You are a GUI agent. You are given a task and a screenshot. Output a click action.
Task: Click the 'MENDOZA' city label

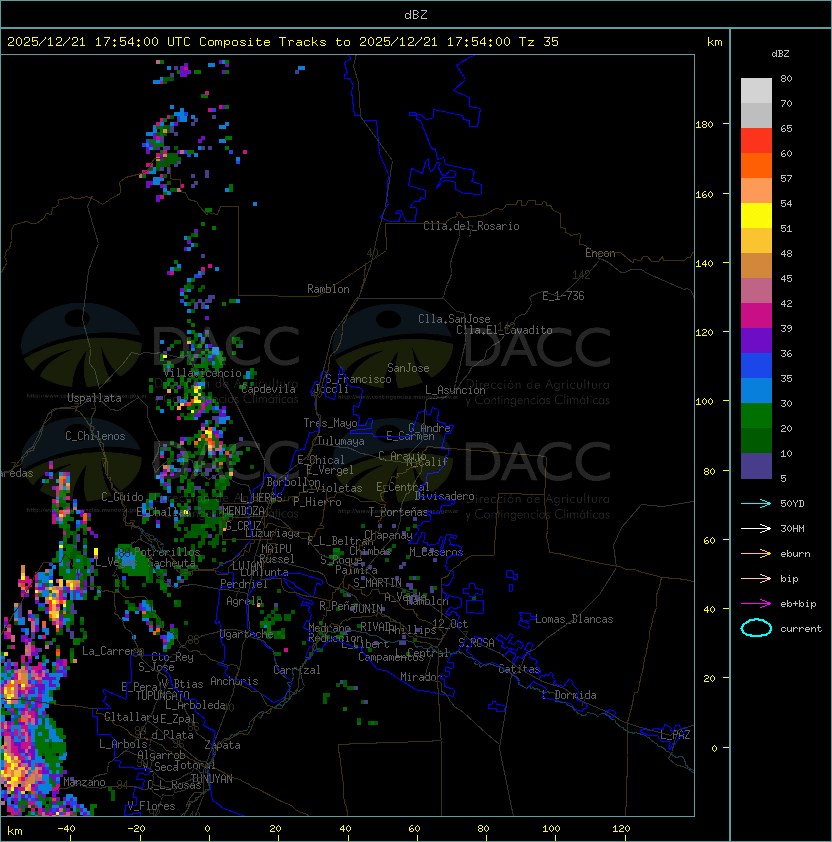tap(243, 511)
